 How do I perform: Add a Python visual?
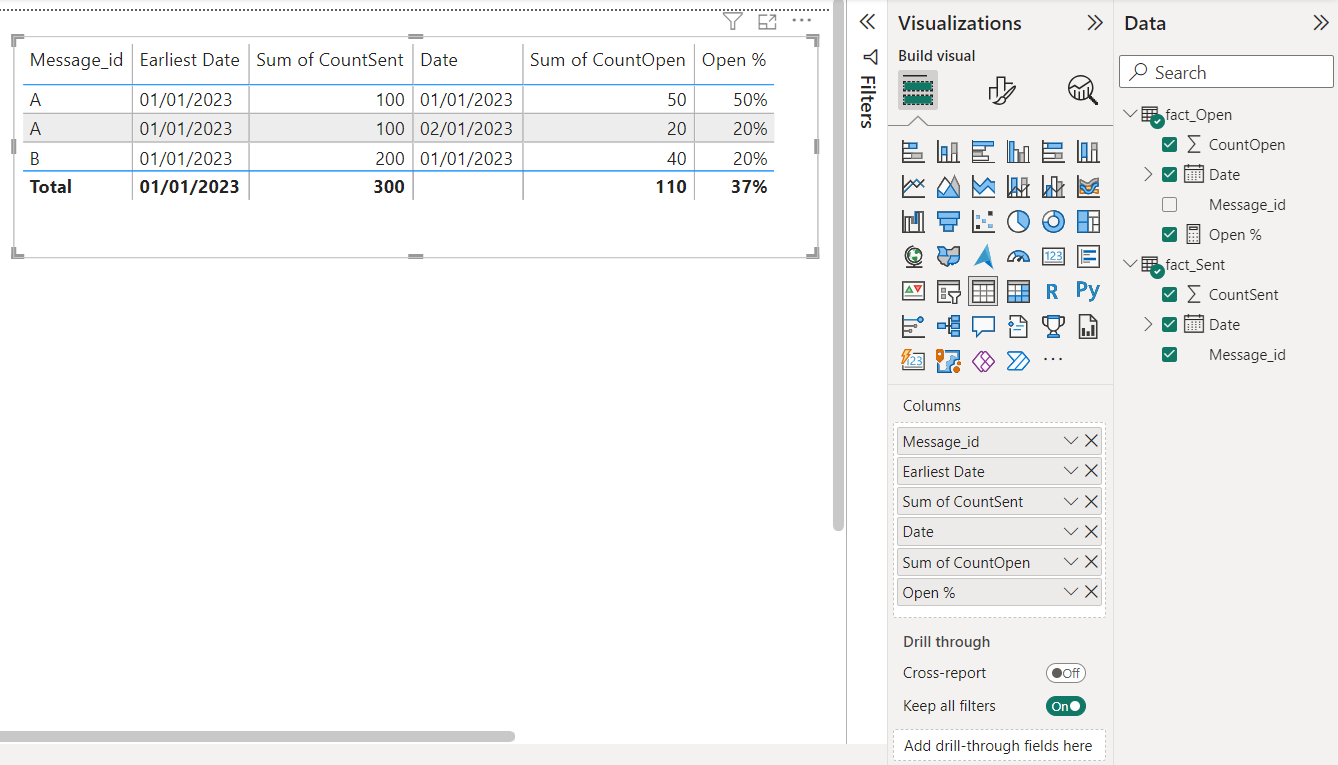tap(1088, 291)
